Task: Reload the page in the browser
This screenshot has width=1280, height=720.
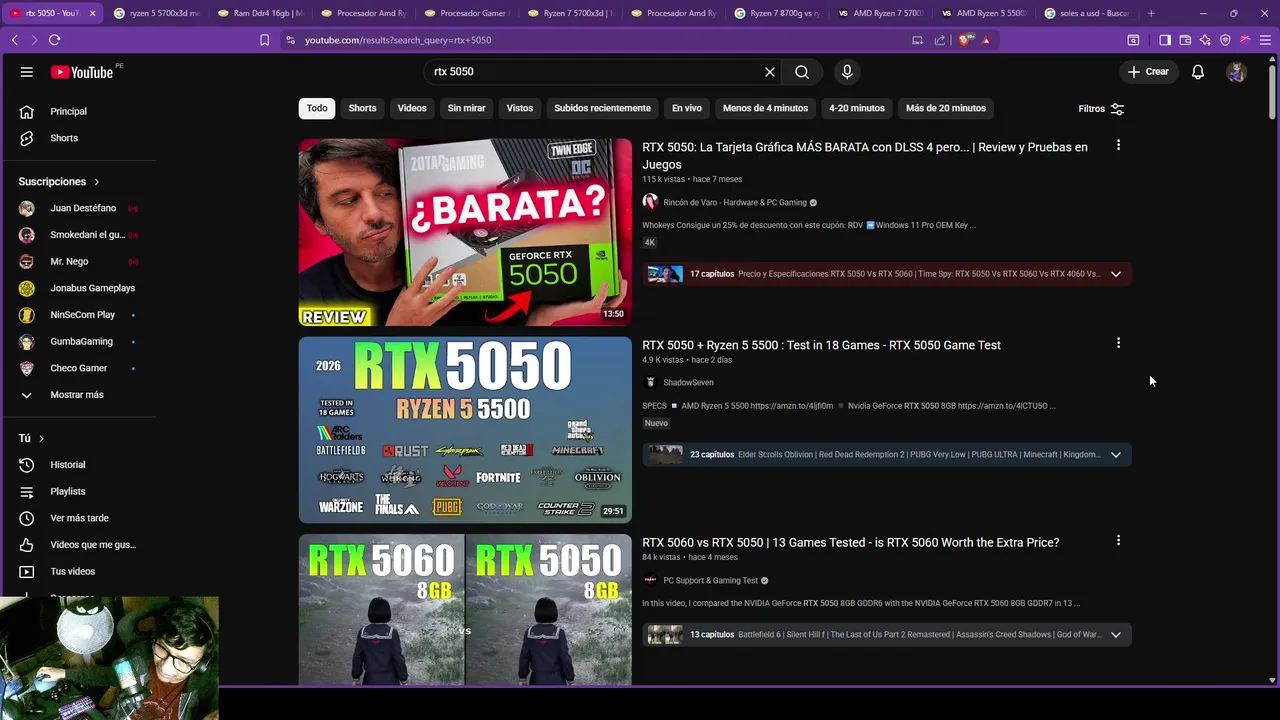Action: click(x=54, y=40)
